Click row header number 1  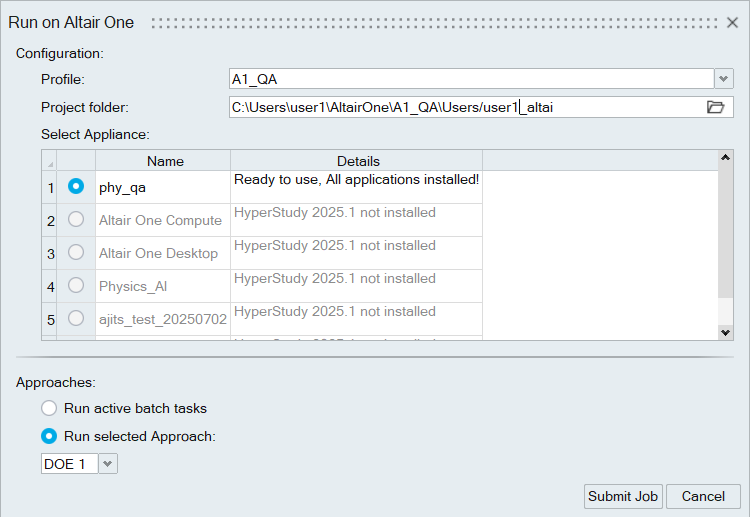(49, 187)
